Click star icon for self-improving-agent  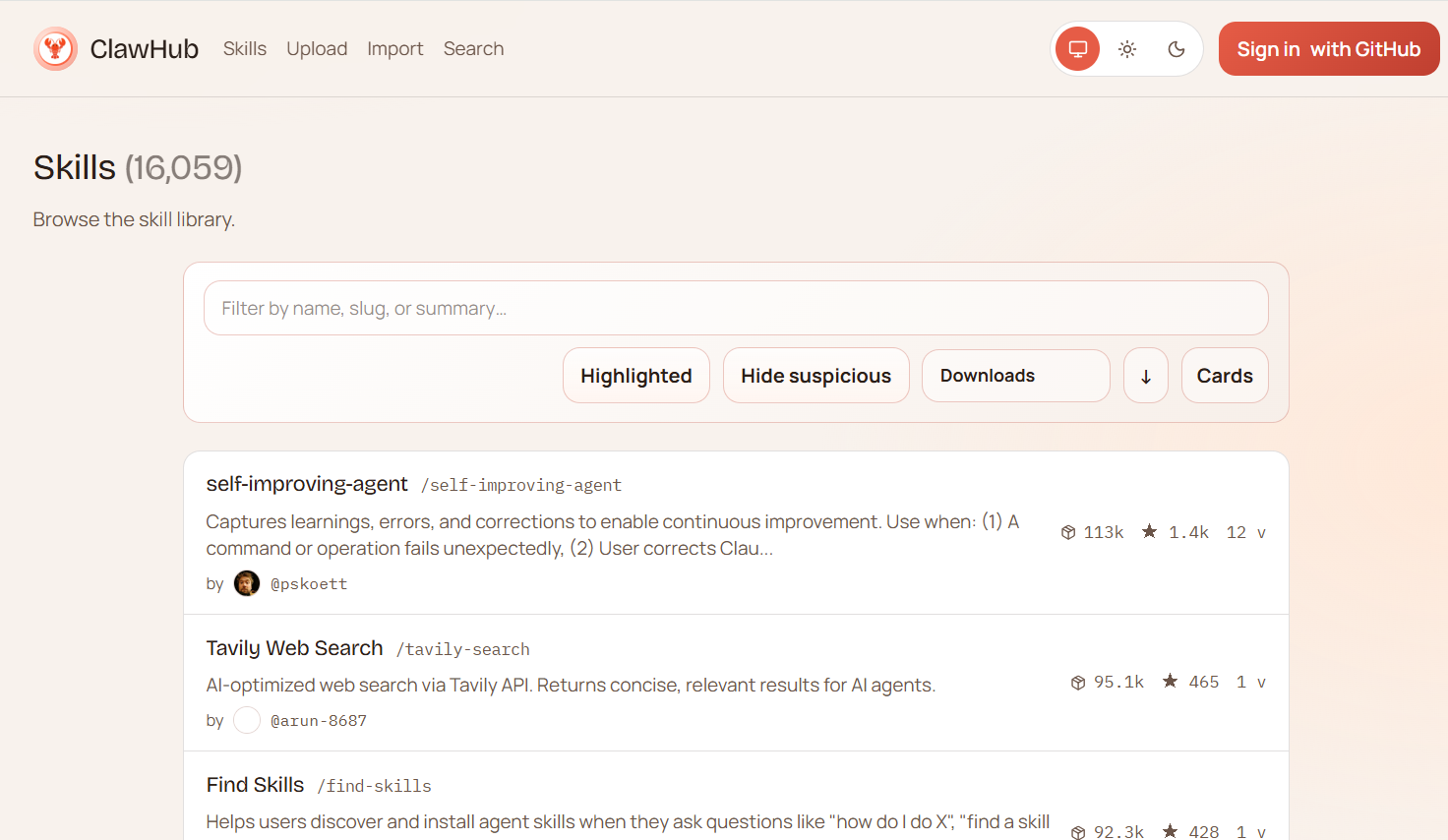click(x=1149, y=531)
